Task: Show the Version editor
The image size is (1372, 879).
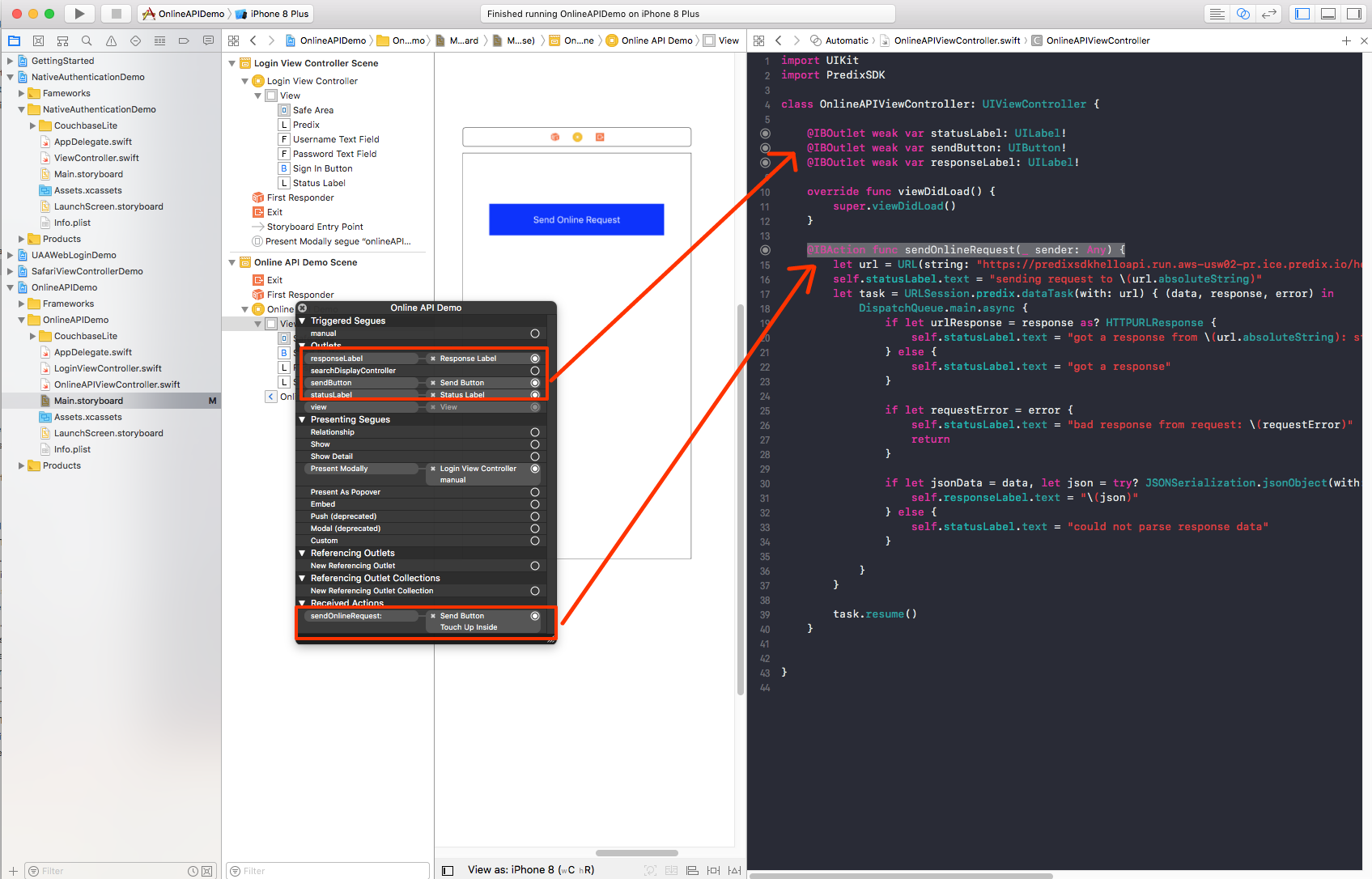Action: (1269, 14)
